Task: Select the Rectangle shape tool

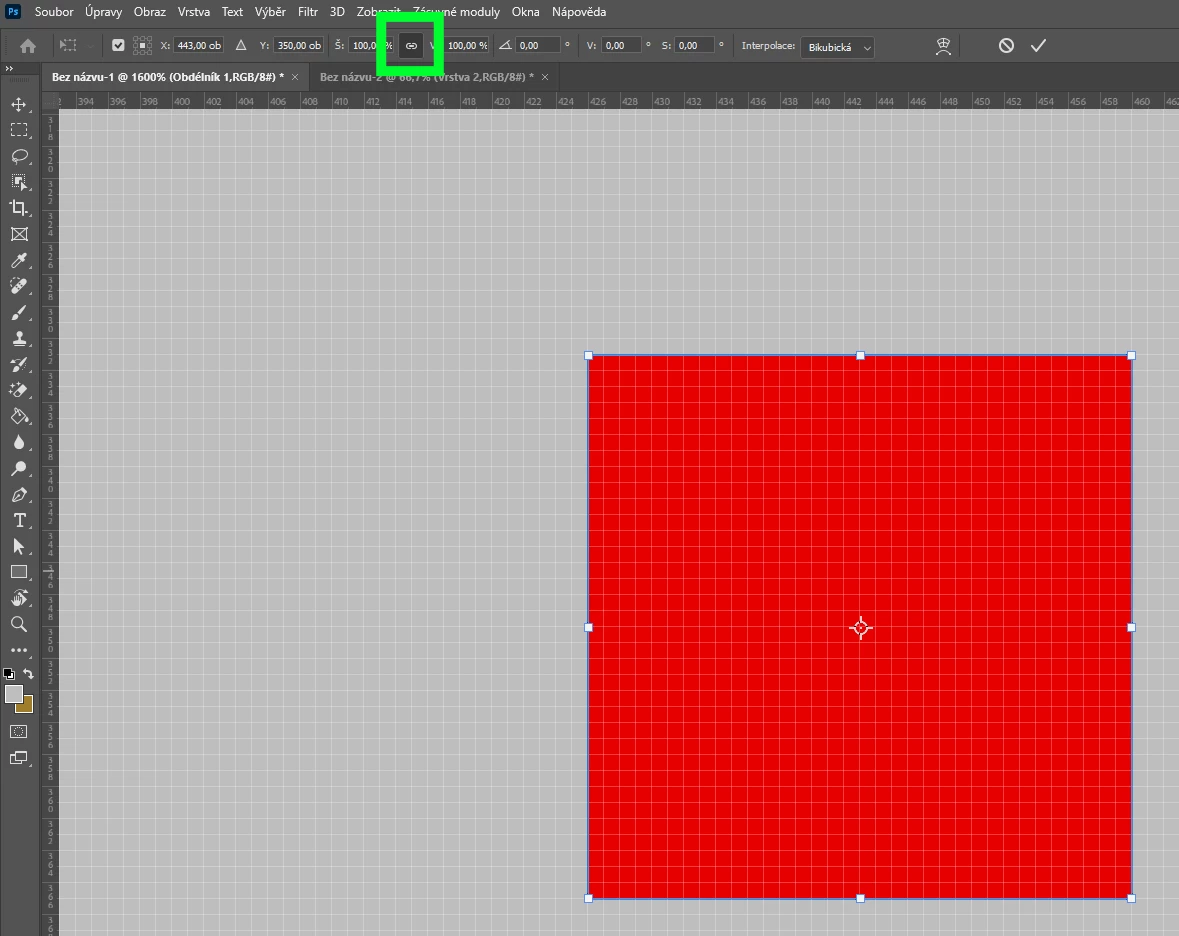Action: (19, 572)
